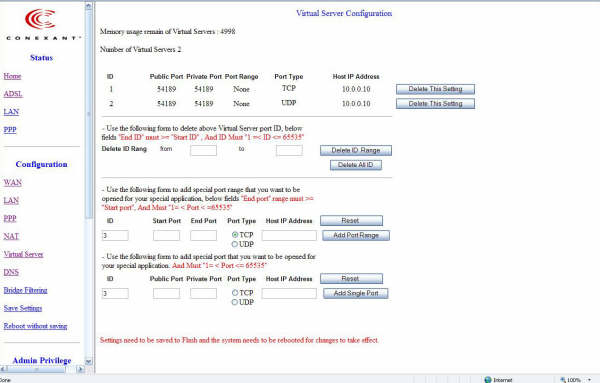This screenshot has height=383, width=600.
Task: Open the PPP link under Configuration
Action: coord(10,218)
